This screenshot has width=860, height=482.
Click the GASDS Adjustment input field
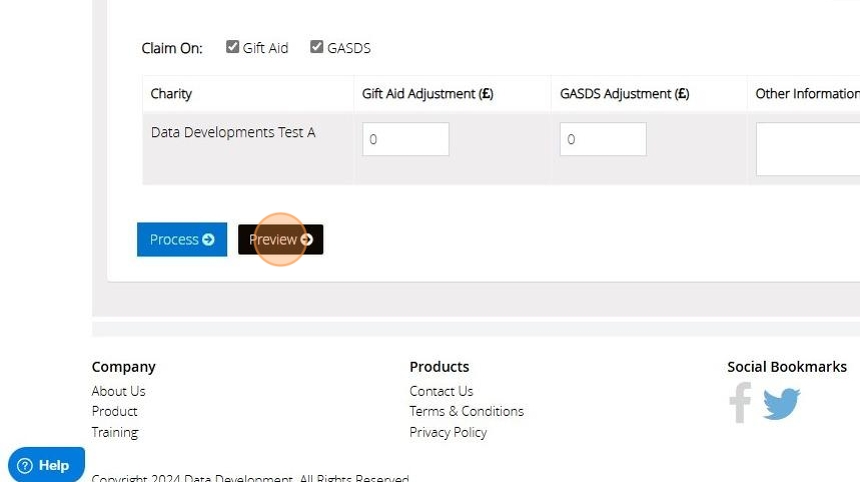pyautogui.click(x=602, y=139)
